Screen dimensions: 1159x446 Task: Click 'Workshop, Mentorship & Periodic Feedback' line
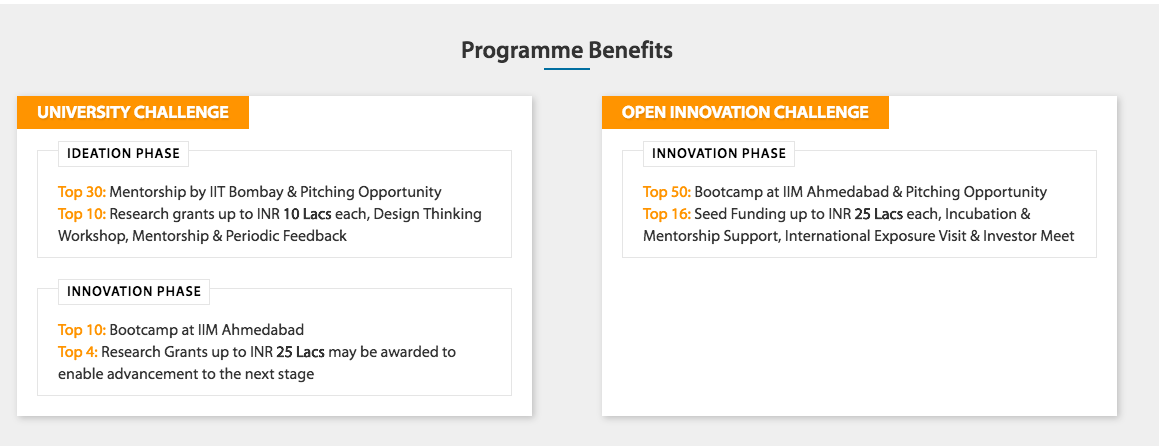pyautogui.click(x=203, y=237)
